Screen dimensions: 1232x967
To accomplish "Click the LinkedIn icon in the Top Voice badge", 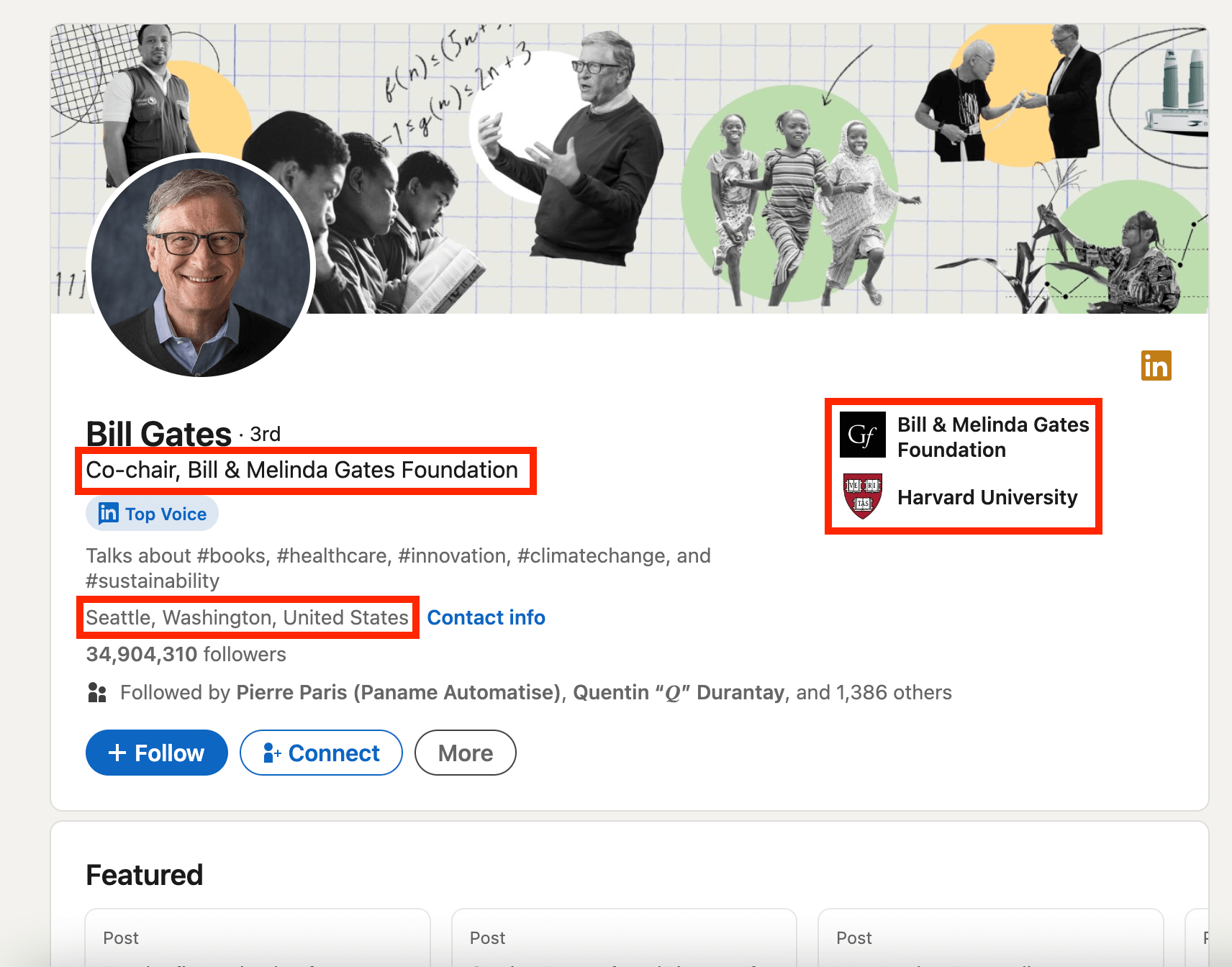I will point(109,513).
